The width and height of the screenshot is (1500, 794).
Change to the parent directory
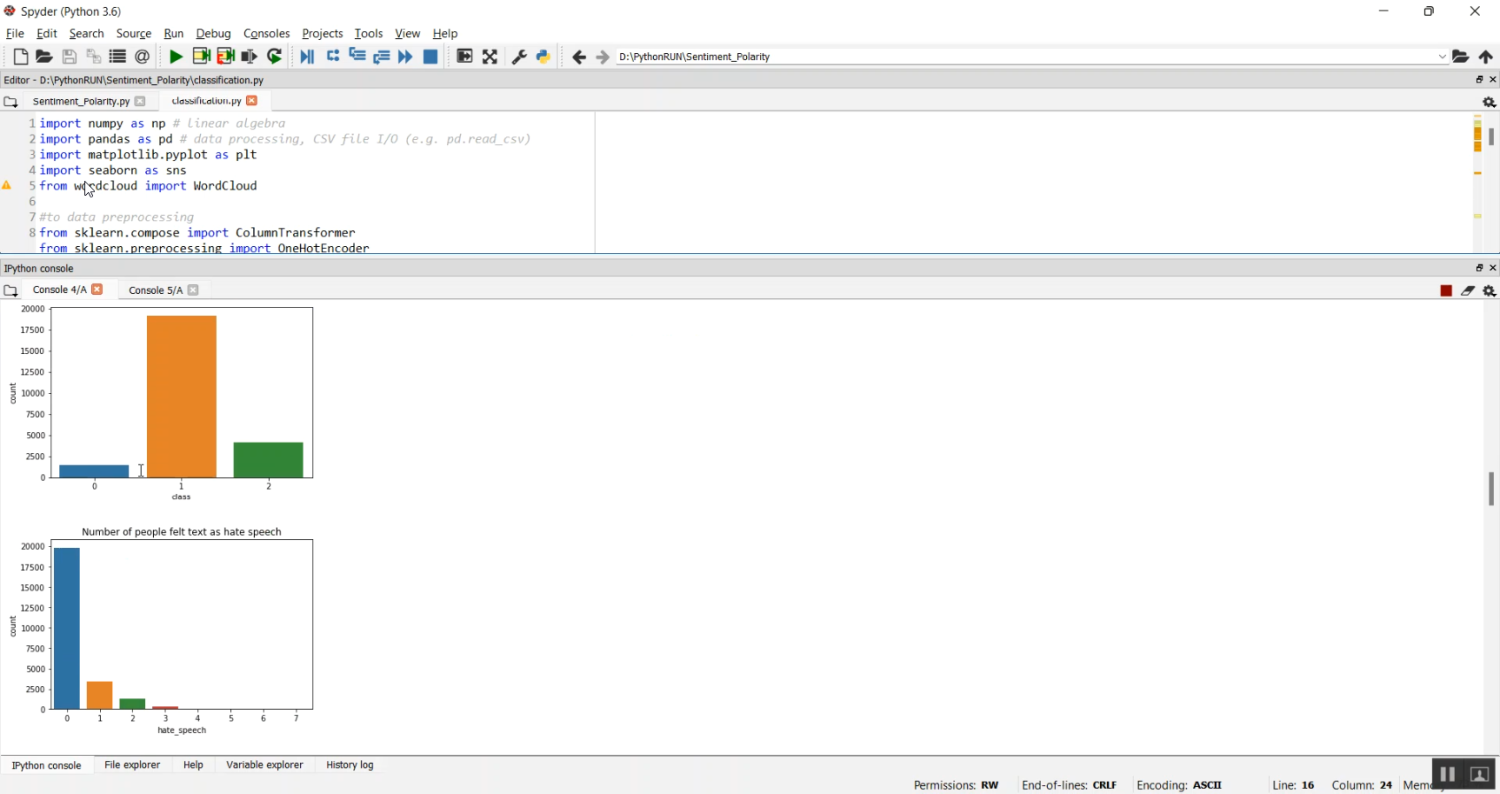[1486, 57]
